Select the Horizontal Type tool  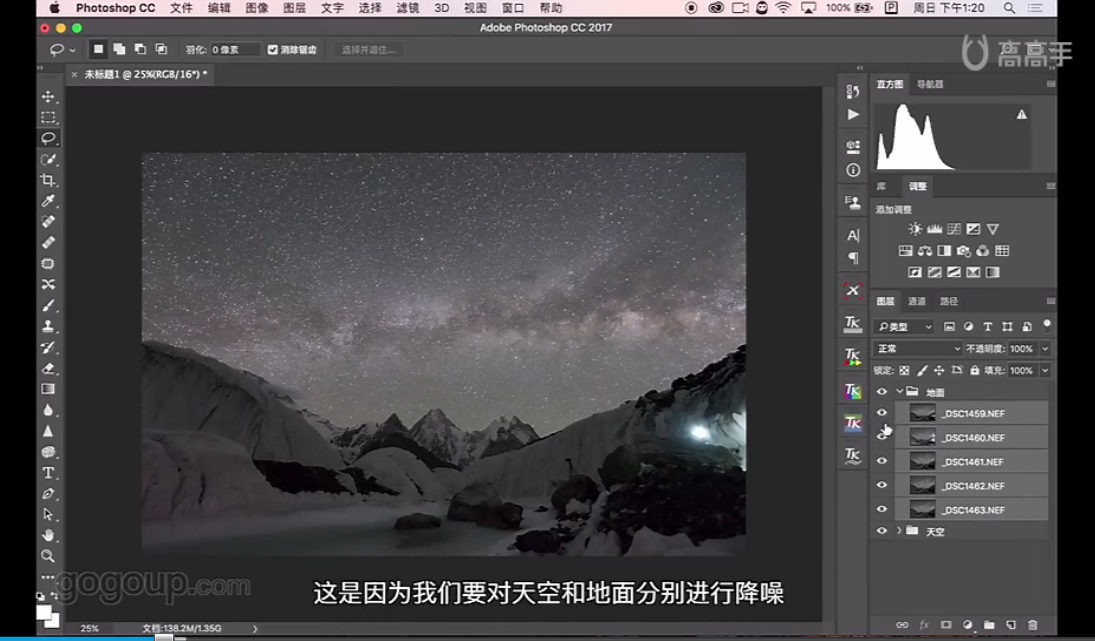pos(47,473)
